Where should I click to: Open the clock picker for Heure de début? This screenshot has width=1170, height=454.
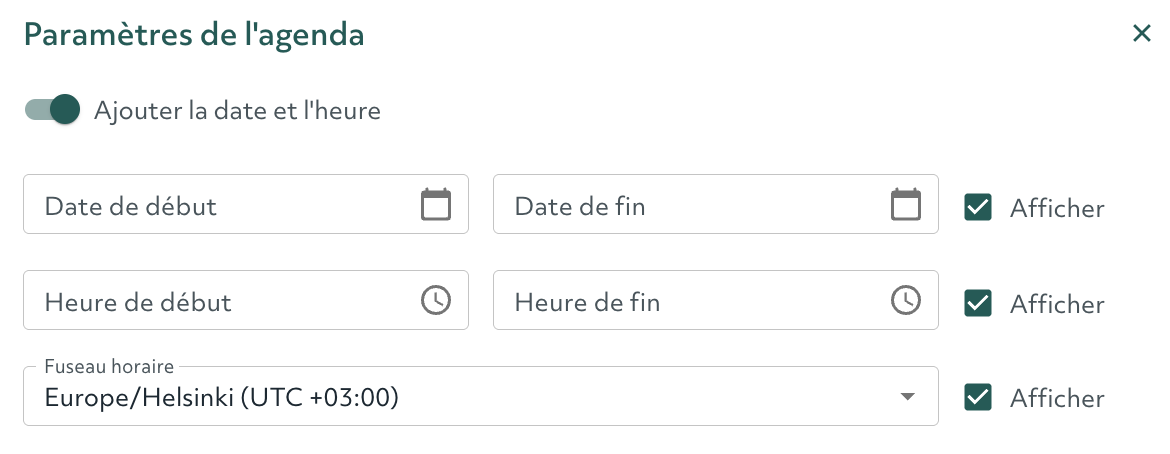[x=436, y=300]
